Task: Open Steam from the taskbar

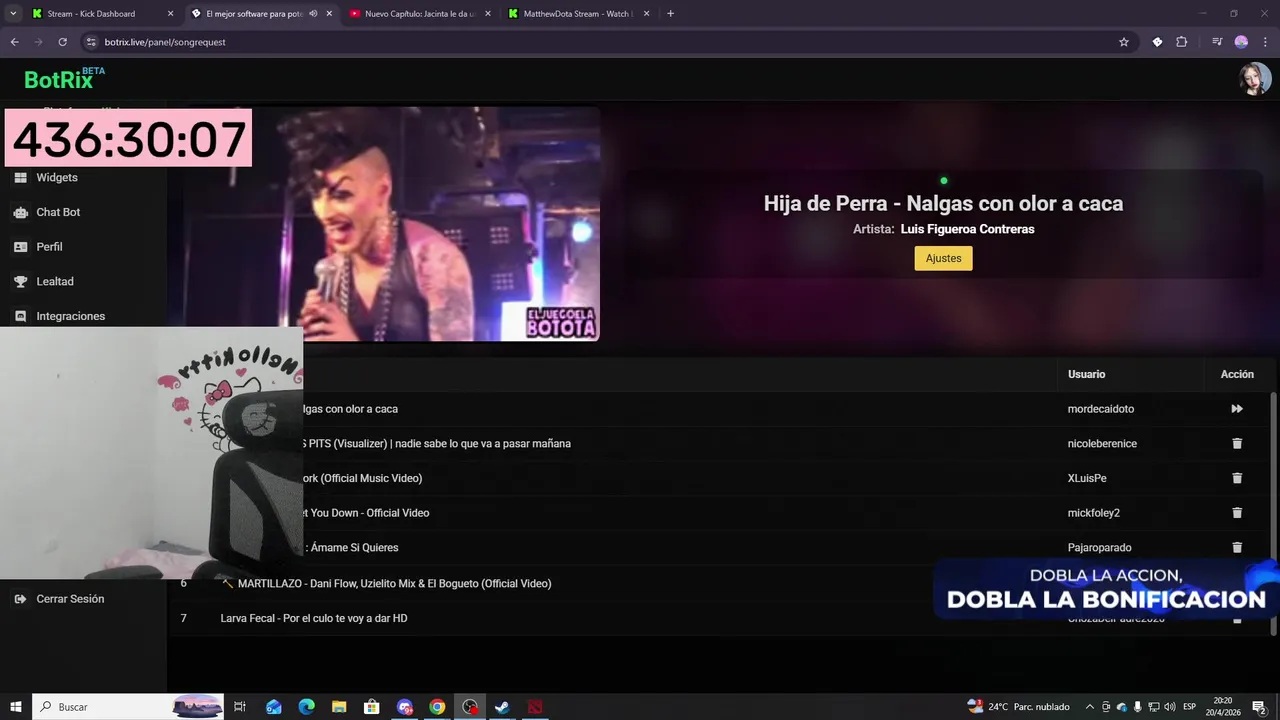Action: coord(502,707)
